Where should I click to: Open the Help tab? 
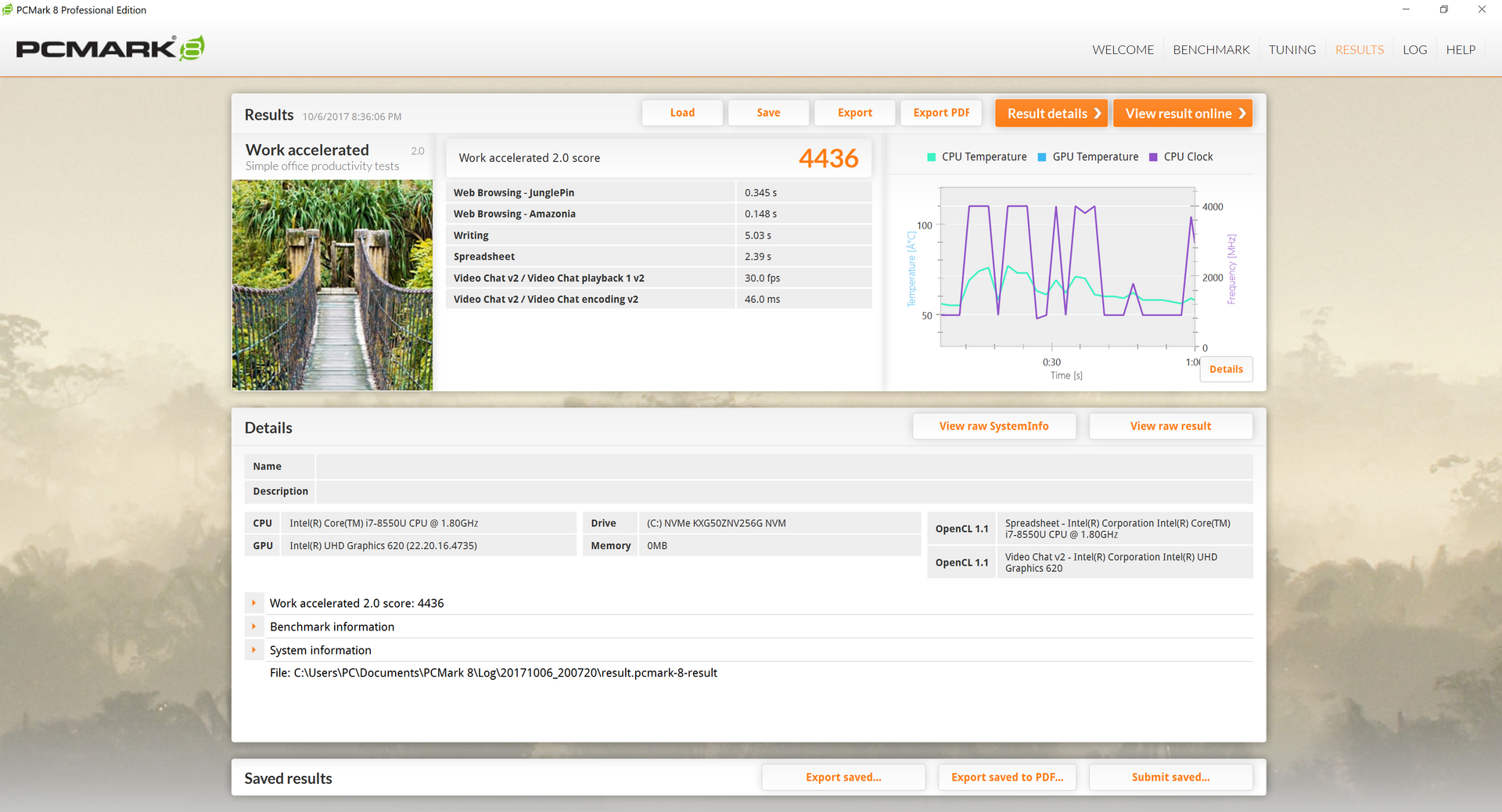(1461, 50)
